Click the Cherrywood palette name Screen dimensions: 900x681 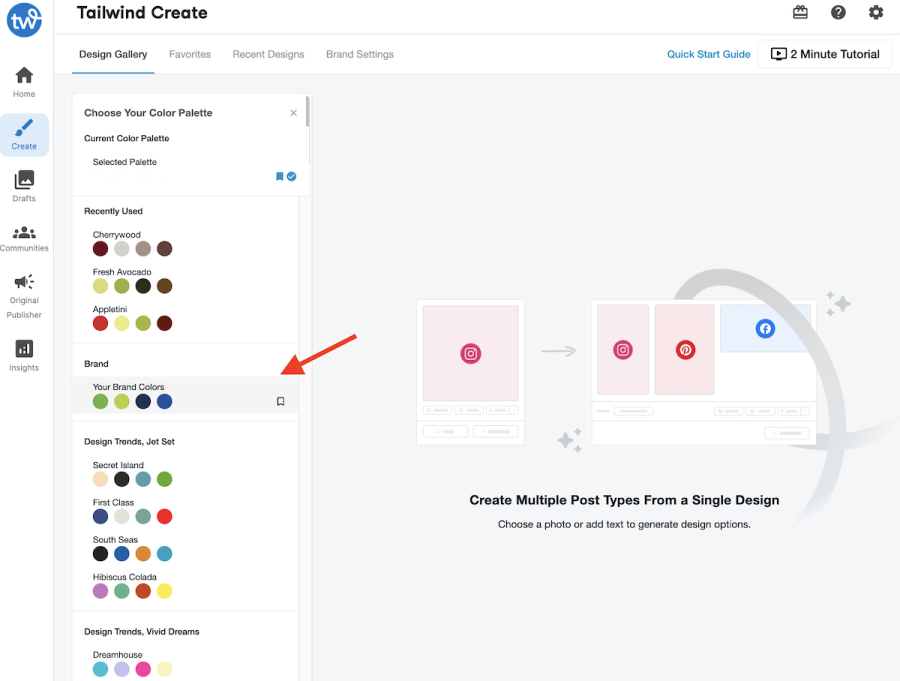click(x=117, y=234)
